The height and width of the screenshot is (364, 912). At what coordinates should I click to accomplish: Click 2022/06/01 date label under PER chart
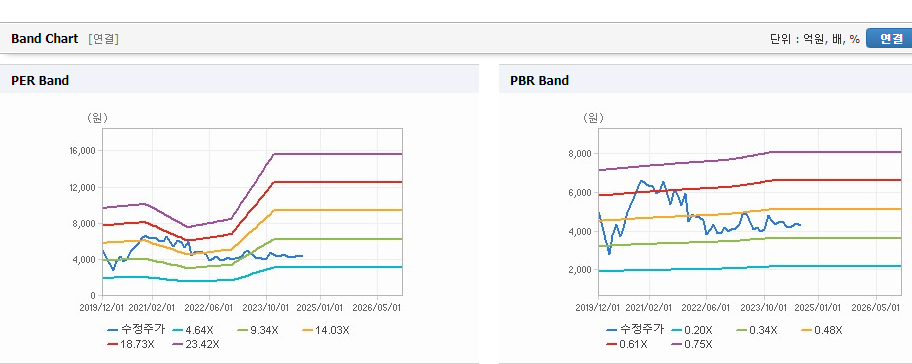pos(209,307)
